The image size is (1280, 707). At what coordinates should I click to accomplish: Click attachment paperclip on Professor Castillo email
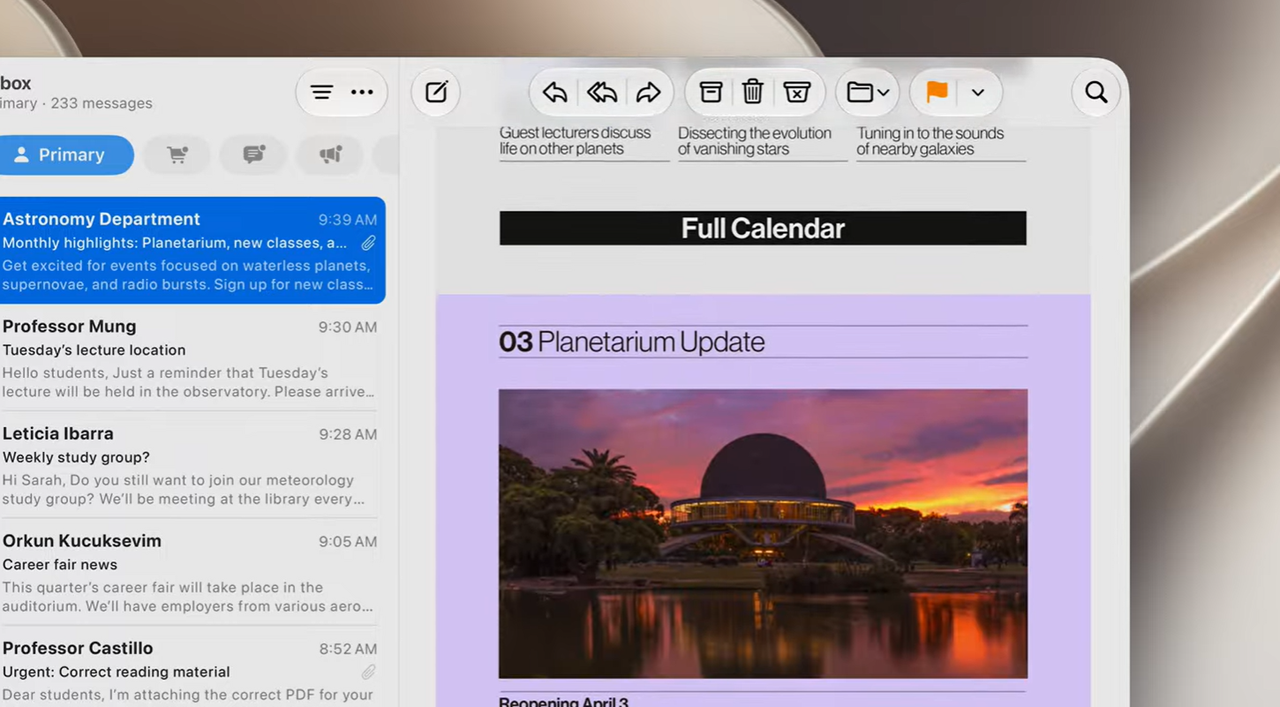[x=368, y=672]
